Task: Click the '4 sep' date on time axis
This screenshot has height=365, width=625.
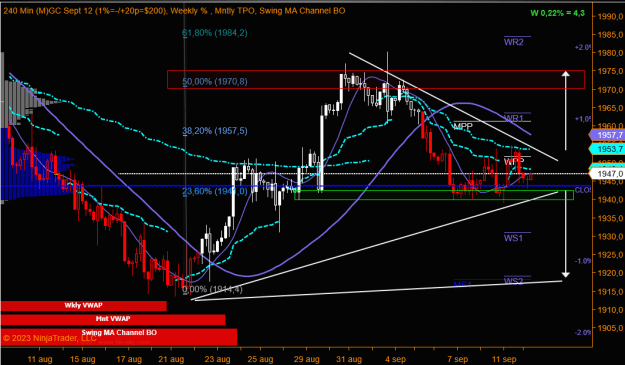Action: 395,359
